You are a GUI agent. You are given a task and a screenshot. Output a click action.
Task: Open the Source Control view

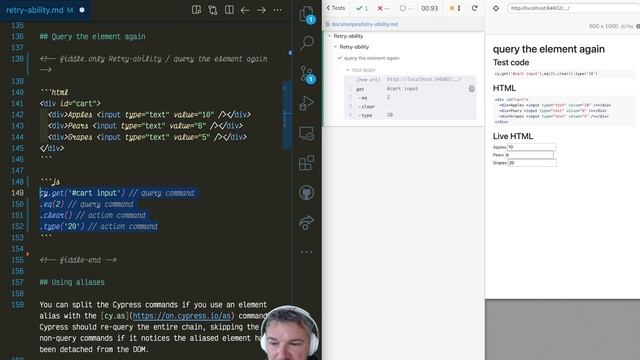point(307,74)
